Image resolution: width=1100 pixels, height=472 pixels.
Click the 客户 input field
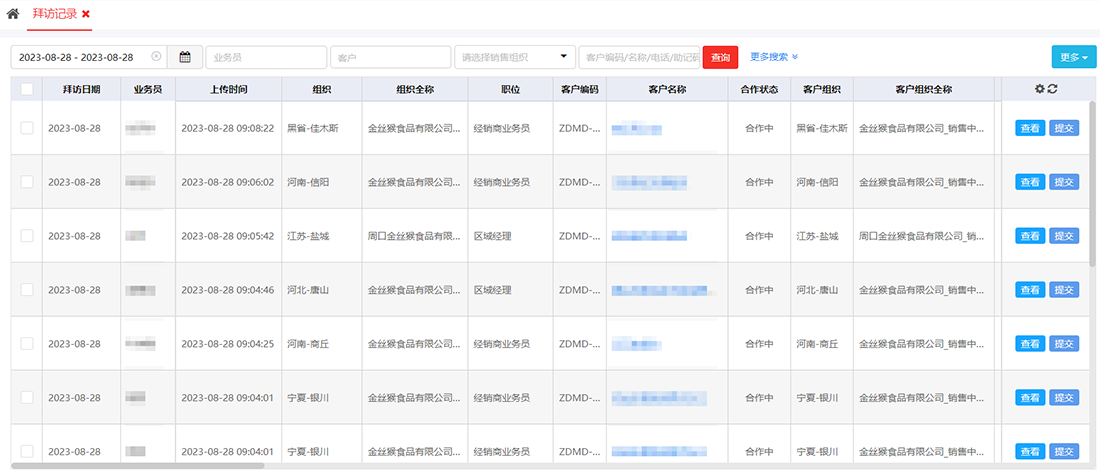[390, 57]
